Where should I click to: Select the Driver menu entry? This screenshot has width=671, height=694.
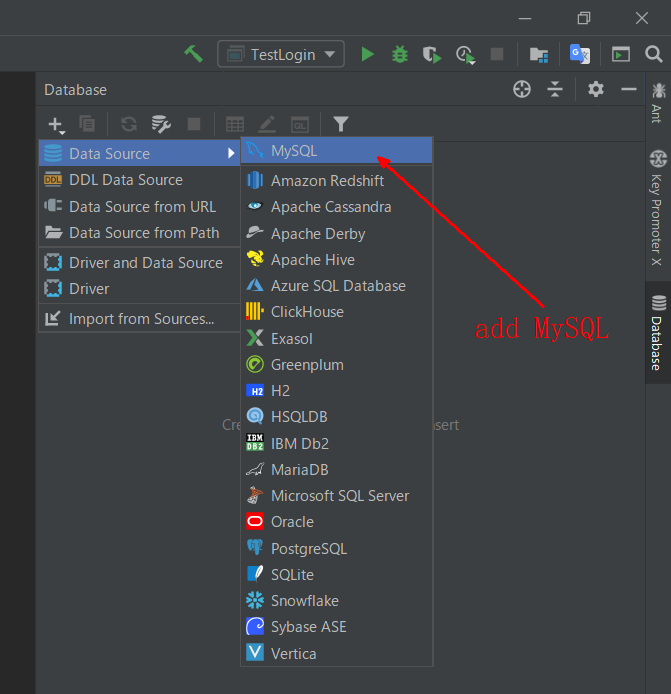point(139,289)
